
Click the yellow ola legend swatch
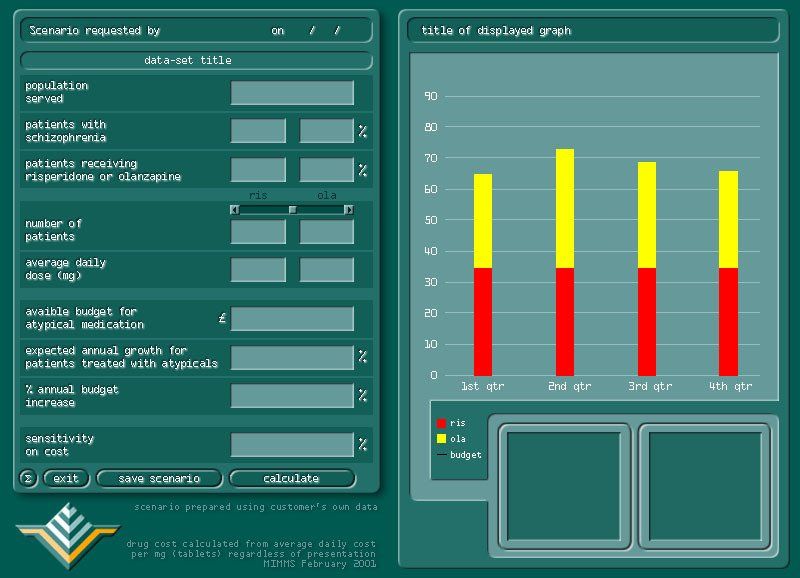click(441, 439)
